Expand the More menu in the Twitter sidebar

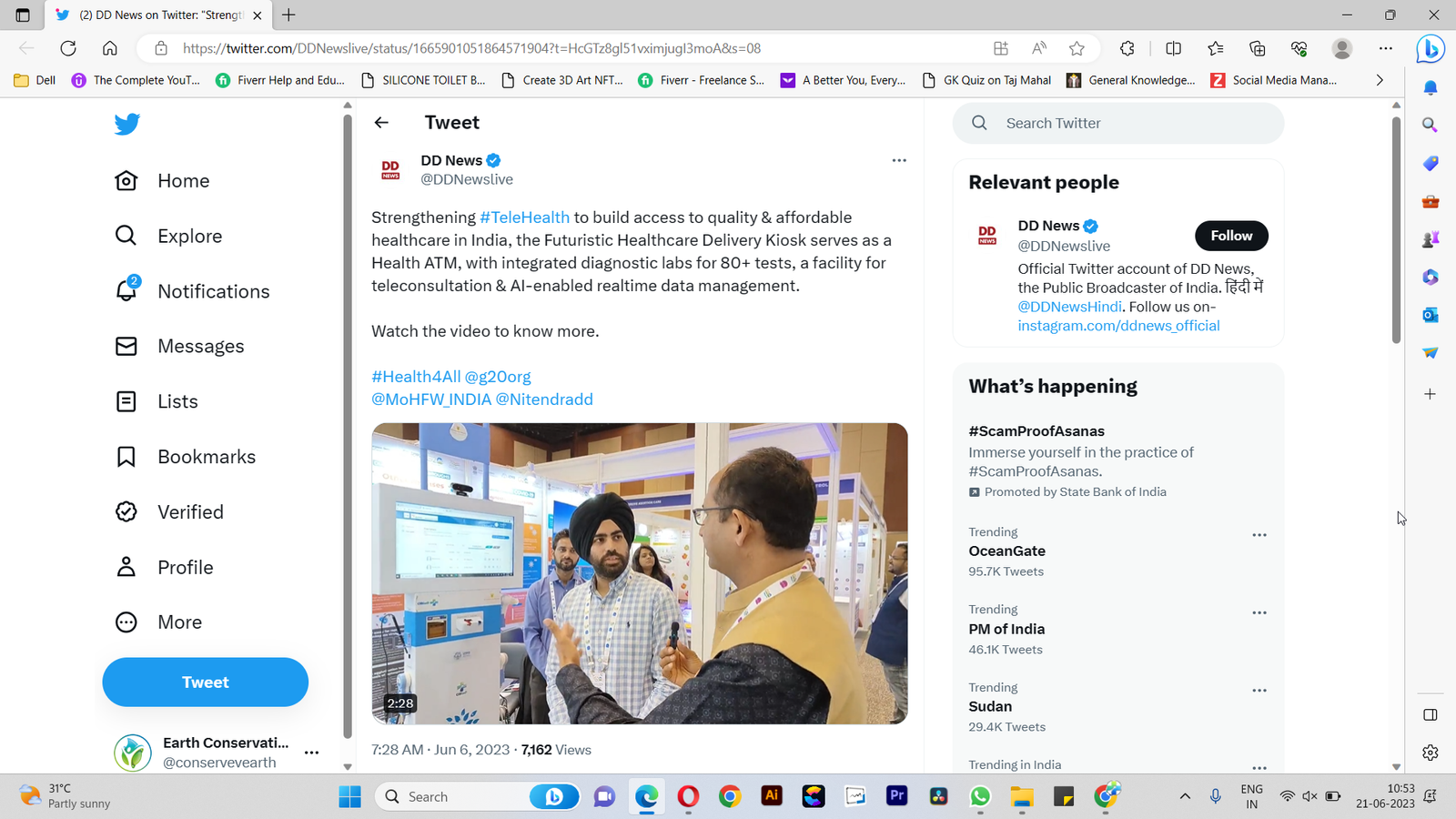coord(159,622)
